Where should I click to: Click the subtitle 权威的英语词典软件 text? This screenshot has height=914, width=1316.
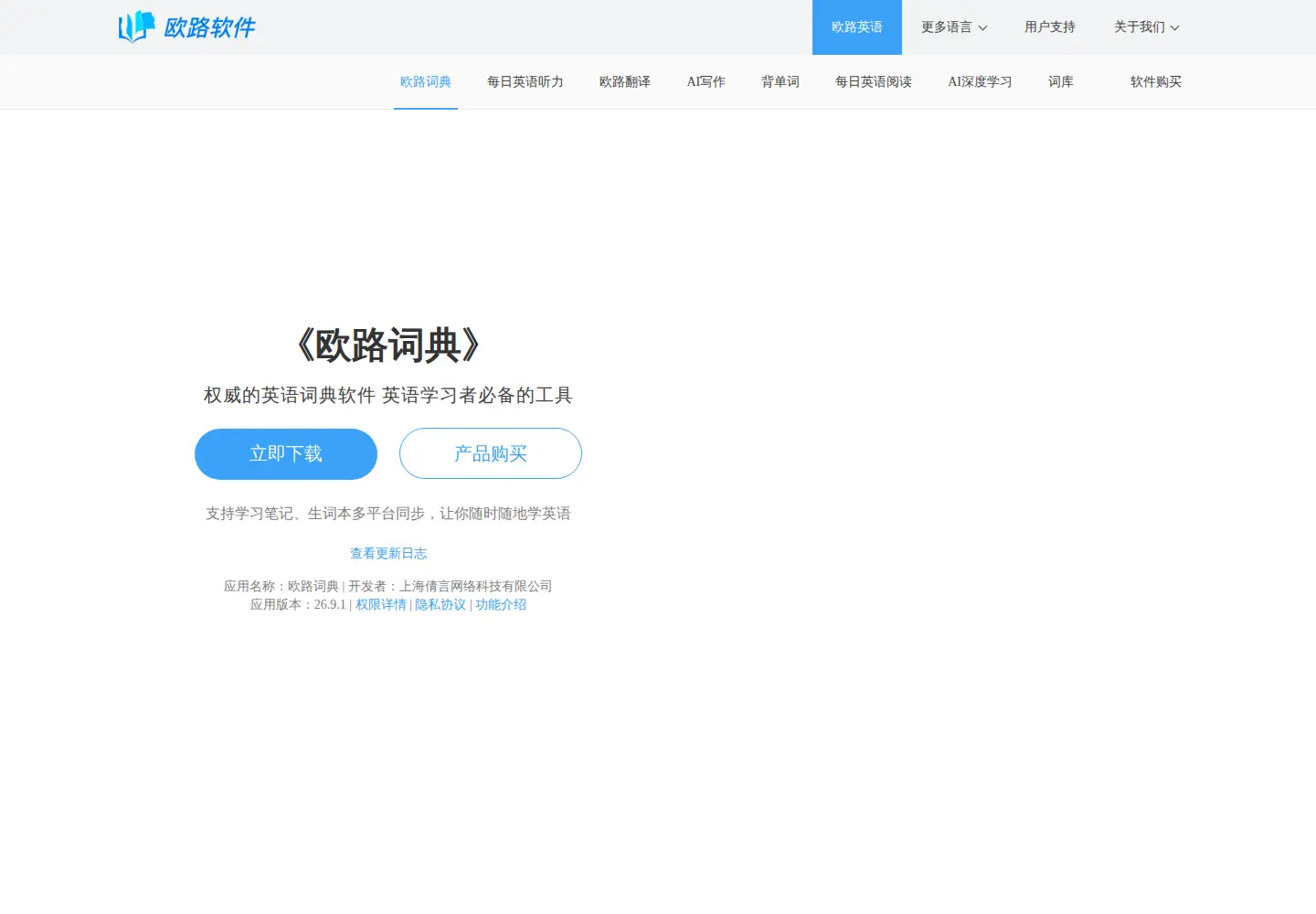point(290,396)
